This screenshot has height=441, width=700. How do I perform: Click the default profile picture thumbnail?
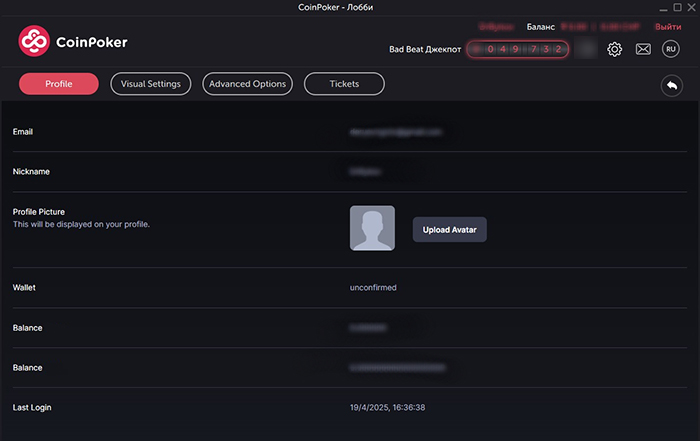click(x=372, y=228)
